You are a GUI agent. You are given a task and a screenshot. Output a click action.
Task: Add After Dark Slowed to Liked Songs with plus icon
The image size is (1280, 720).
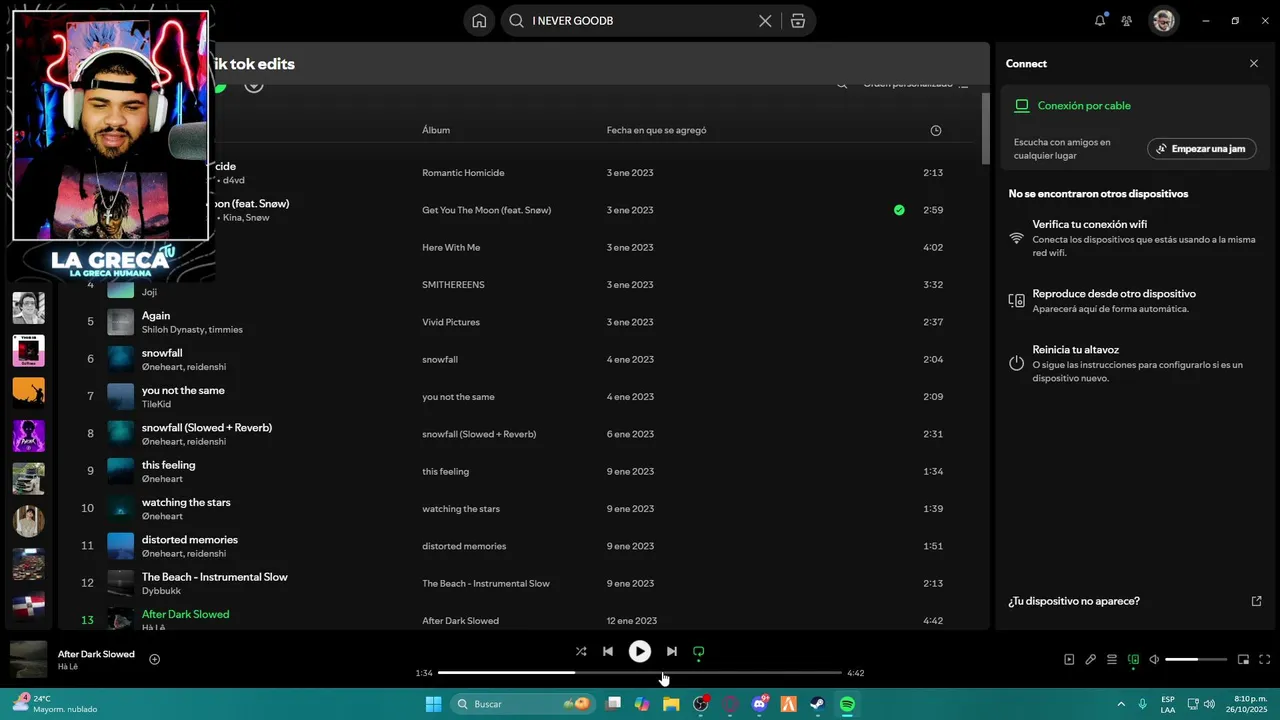(x=154, y=659)
